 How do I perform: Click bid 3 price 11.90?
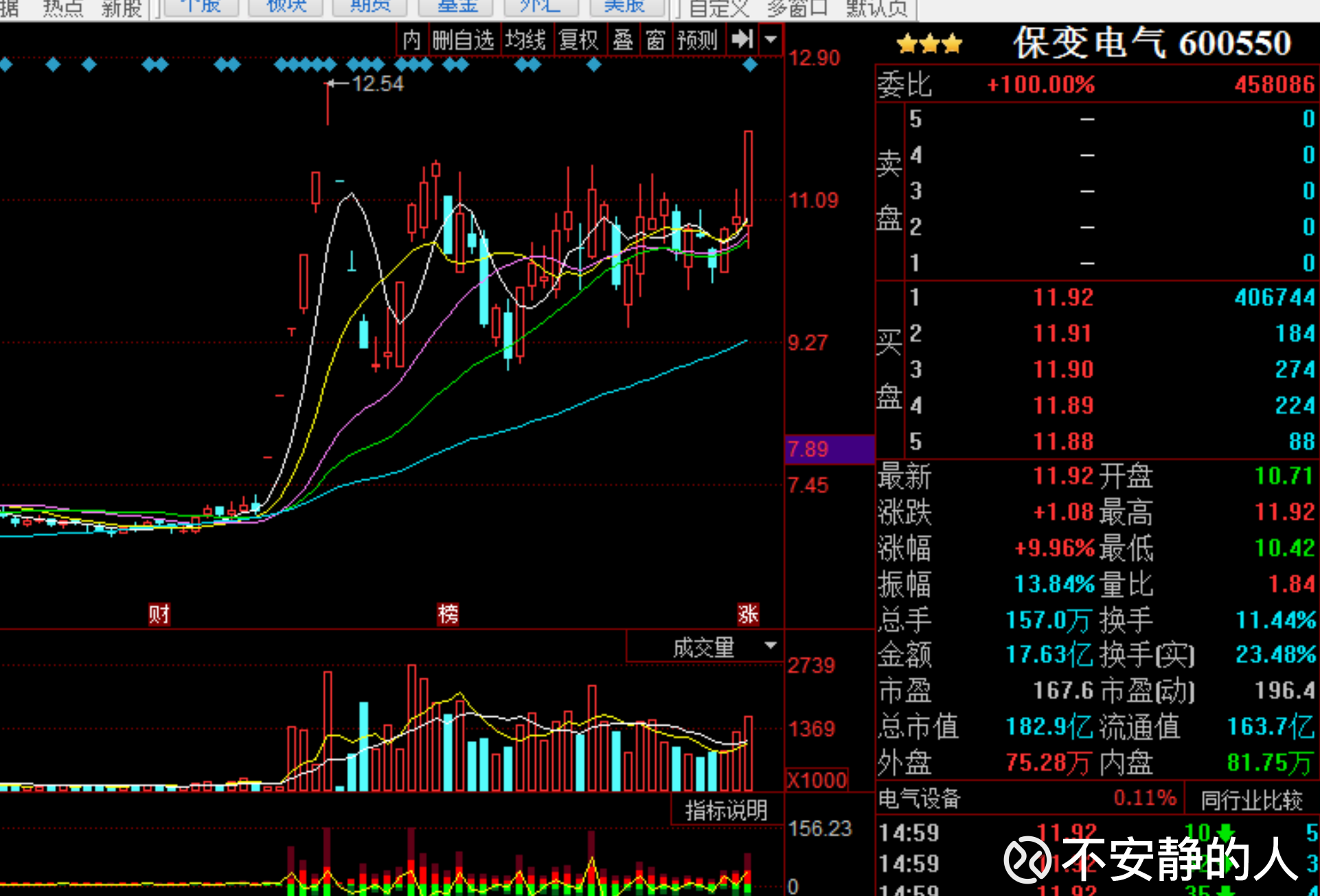pos(1063,369)
